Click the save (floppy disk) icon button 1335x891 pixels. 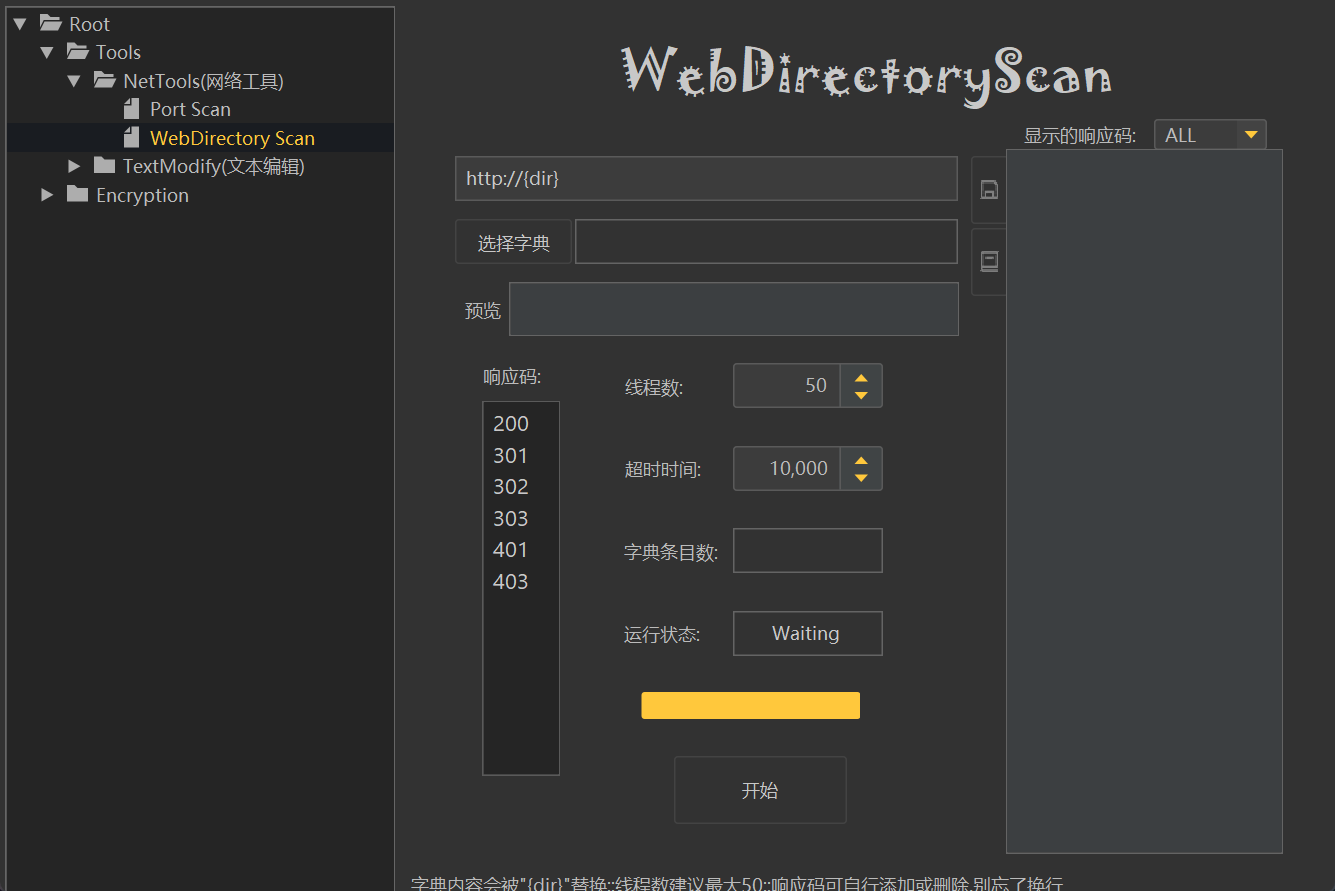989,190
